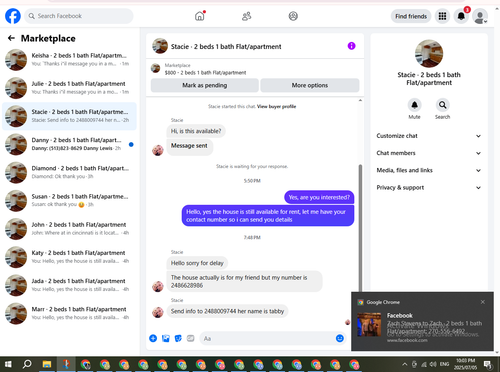The image size is (500, 372).
Task: Open Jada's conversation
Action: pyautogui.click(x=69, y=285)
